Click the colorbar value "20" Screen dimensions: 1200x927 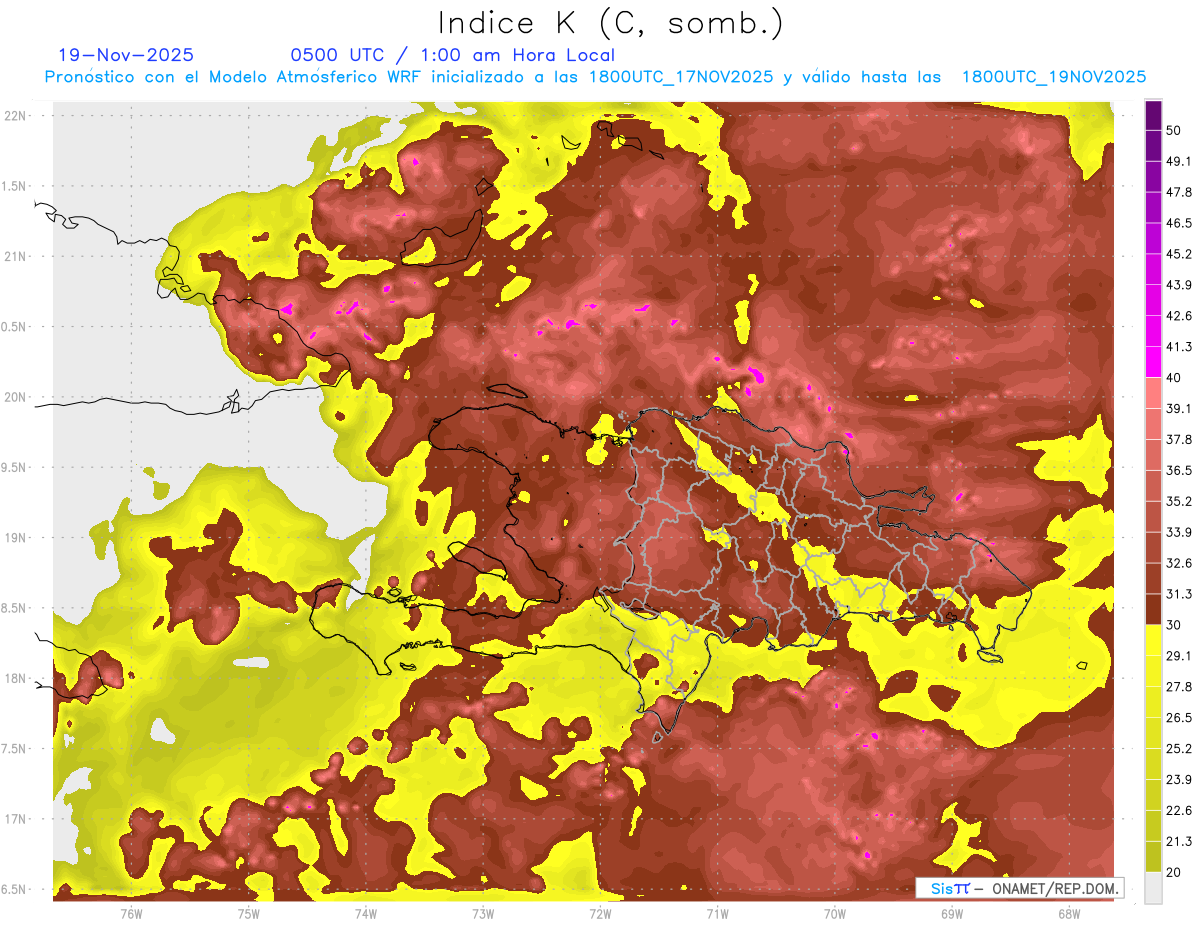click(1173, 872)
